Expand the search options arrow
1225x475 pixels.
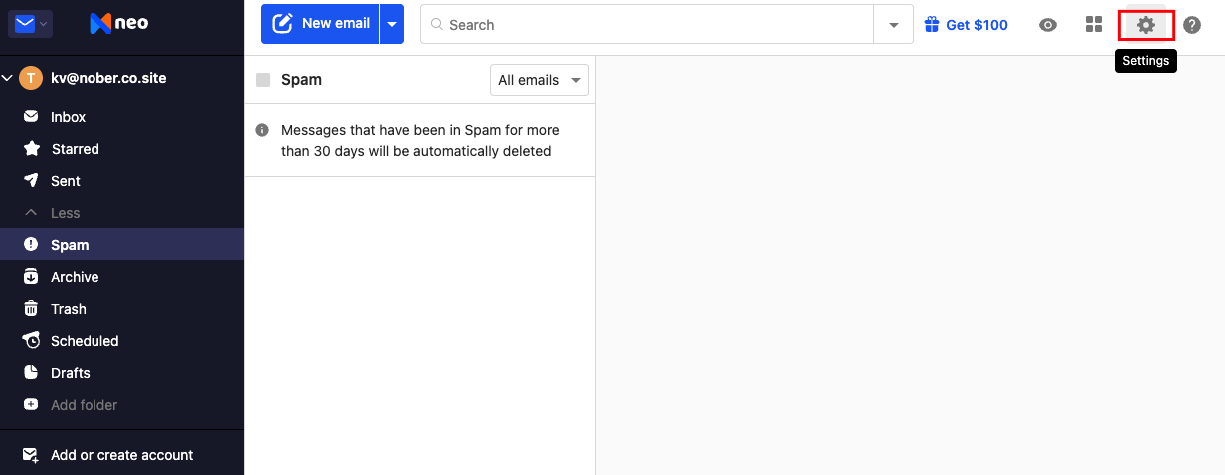pos(894,25)
